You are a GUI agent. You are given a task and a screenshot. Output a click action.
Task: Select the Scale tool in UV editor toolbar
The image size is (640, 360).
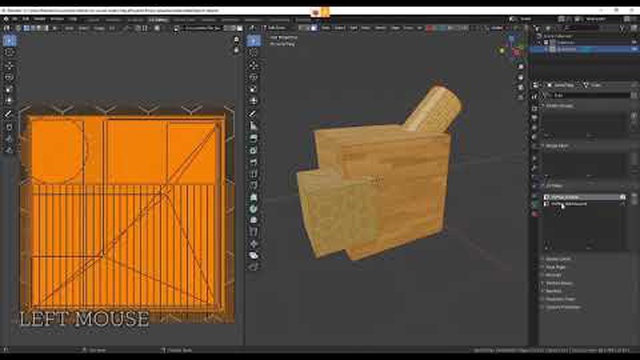click(9, 89)
